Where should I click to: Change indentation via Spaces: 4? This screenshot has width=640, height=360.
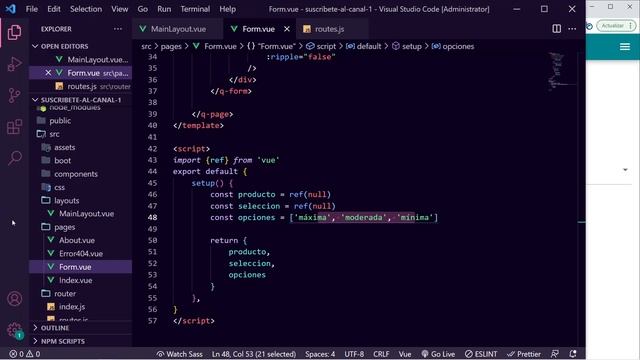coord(320,354)
